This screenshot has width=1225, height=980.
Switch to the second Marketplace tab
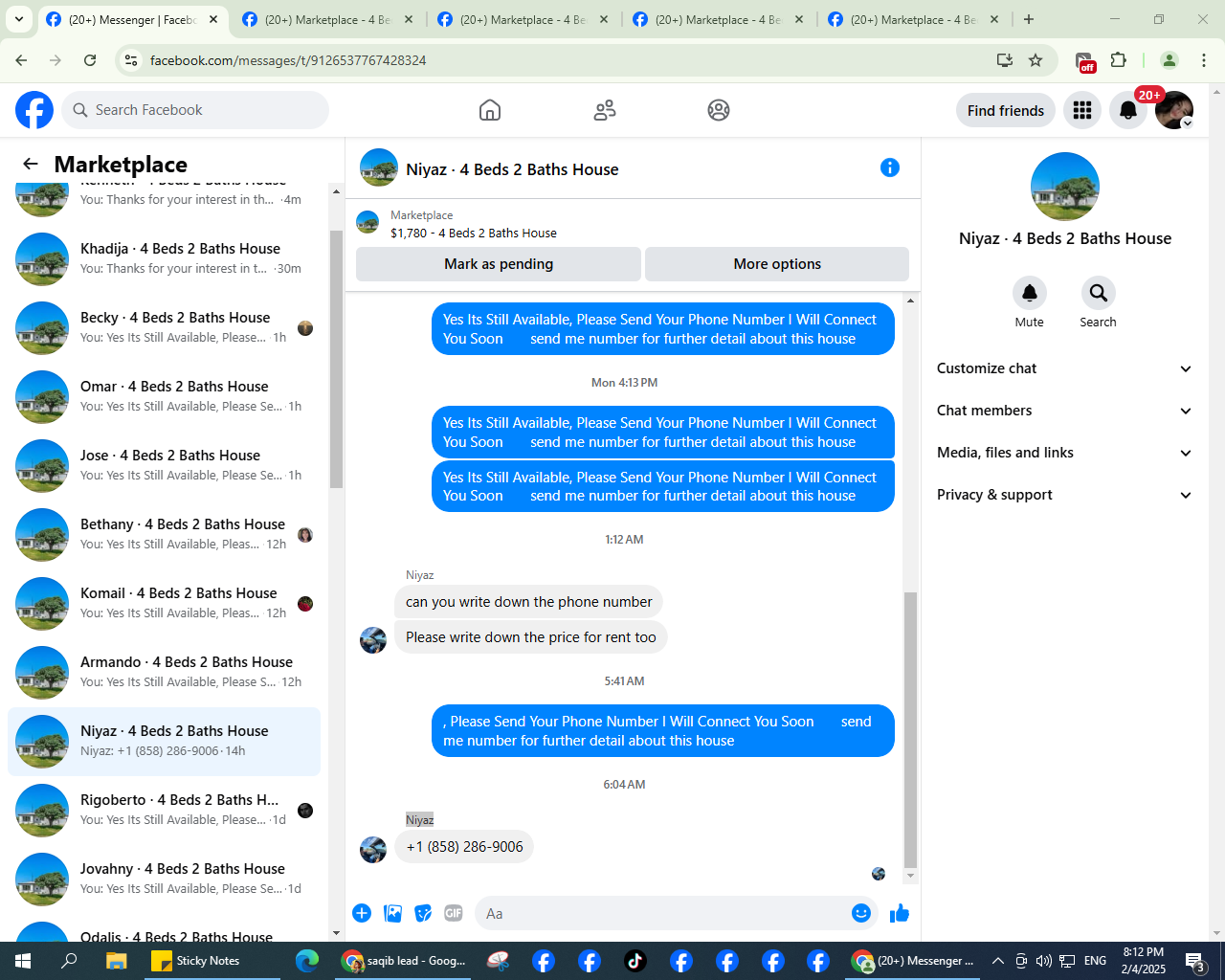point(328,19)
